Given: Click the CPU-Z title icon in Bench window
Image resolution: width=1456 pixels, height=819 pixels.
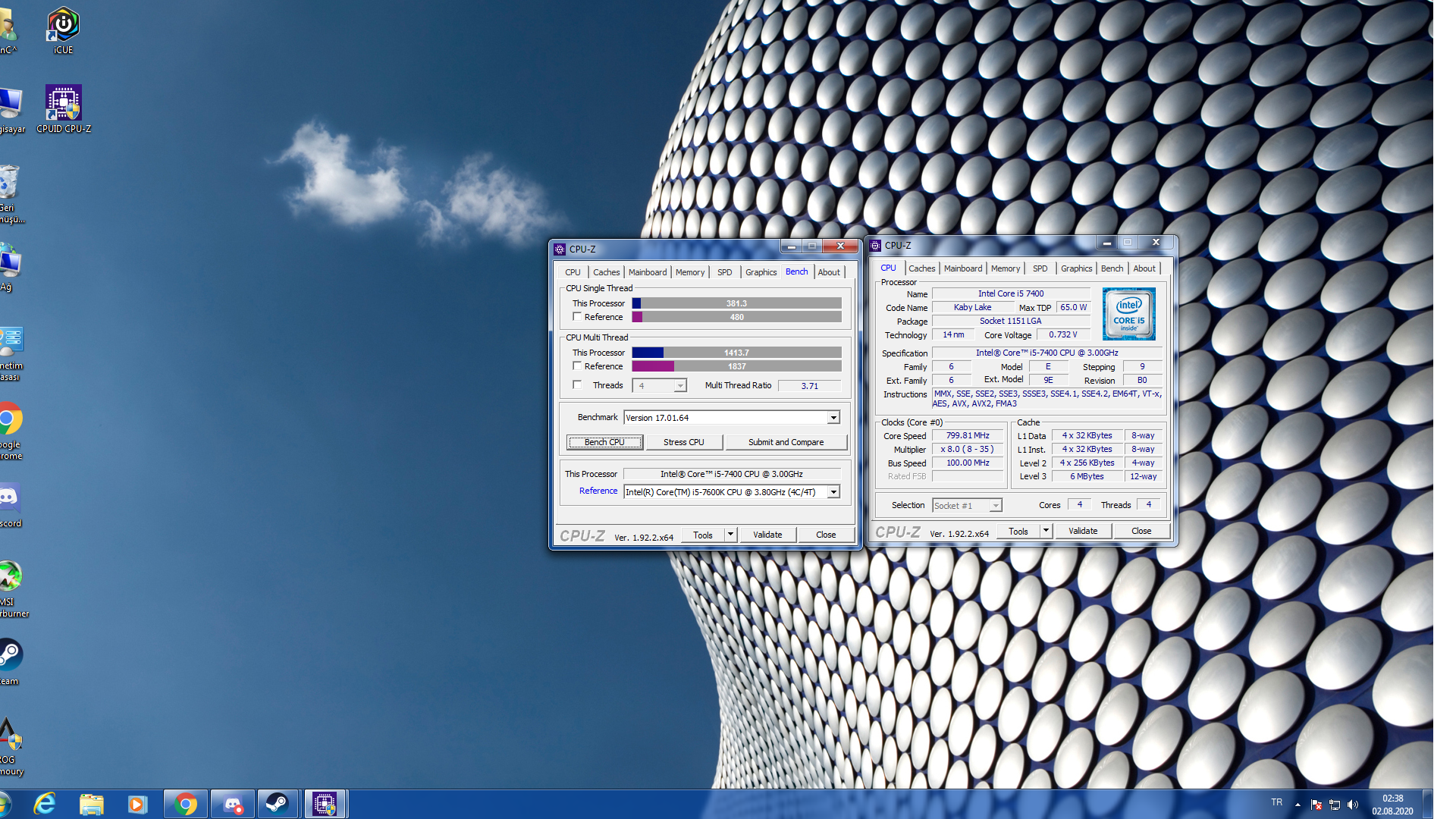Looking at the screenshot, I should (560, 249).
